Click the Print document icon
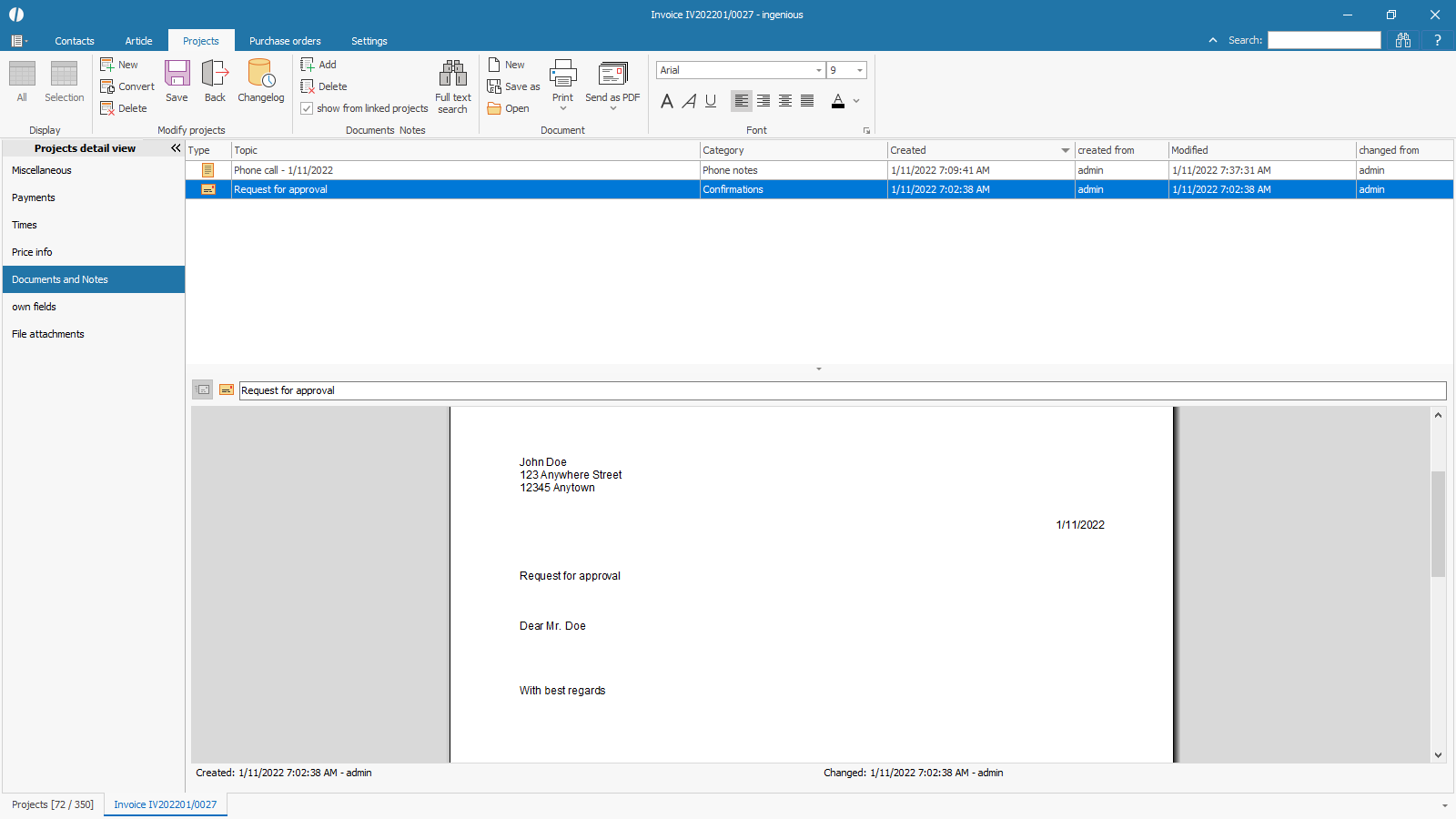1456x819 pixels. coord(562,78)
